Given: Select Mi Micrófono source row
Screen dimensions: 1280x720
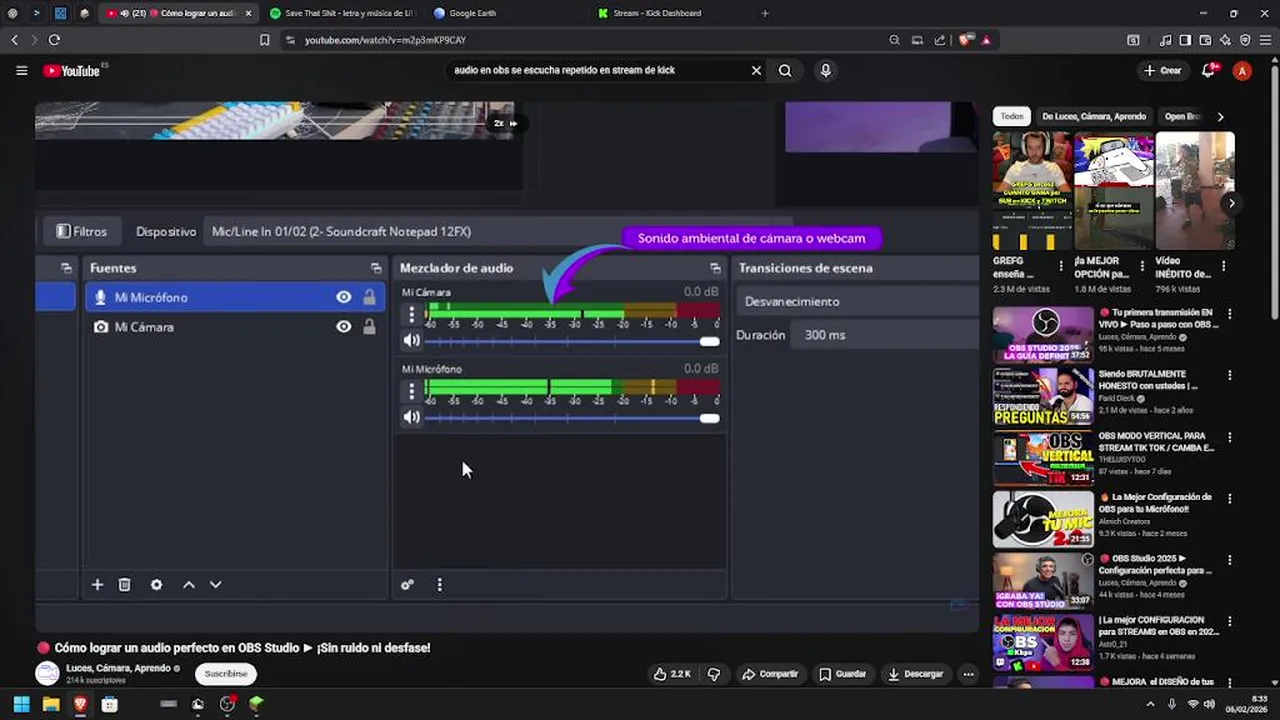Looking at the screenshot, I should click(x=234, y=297).
